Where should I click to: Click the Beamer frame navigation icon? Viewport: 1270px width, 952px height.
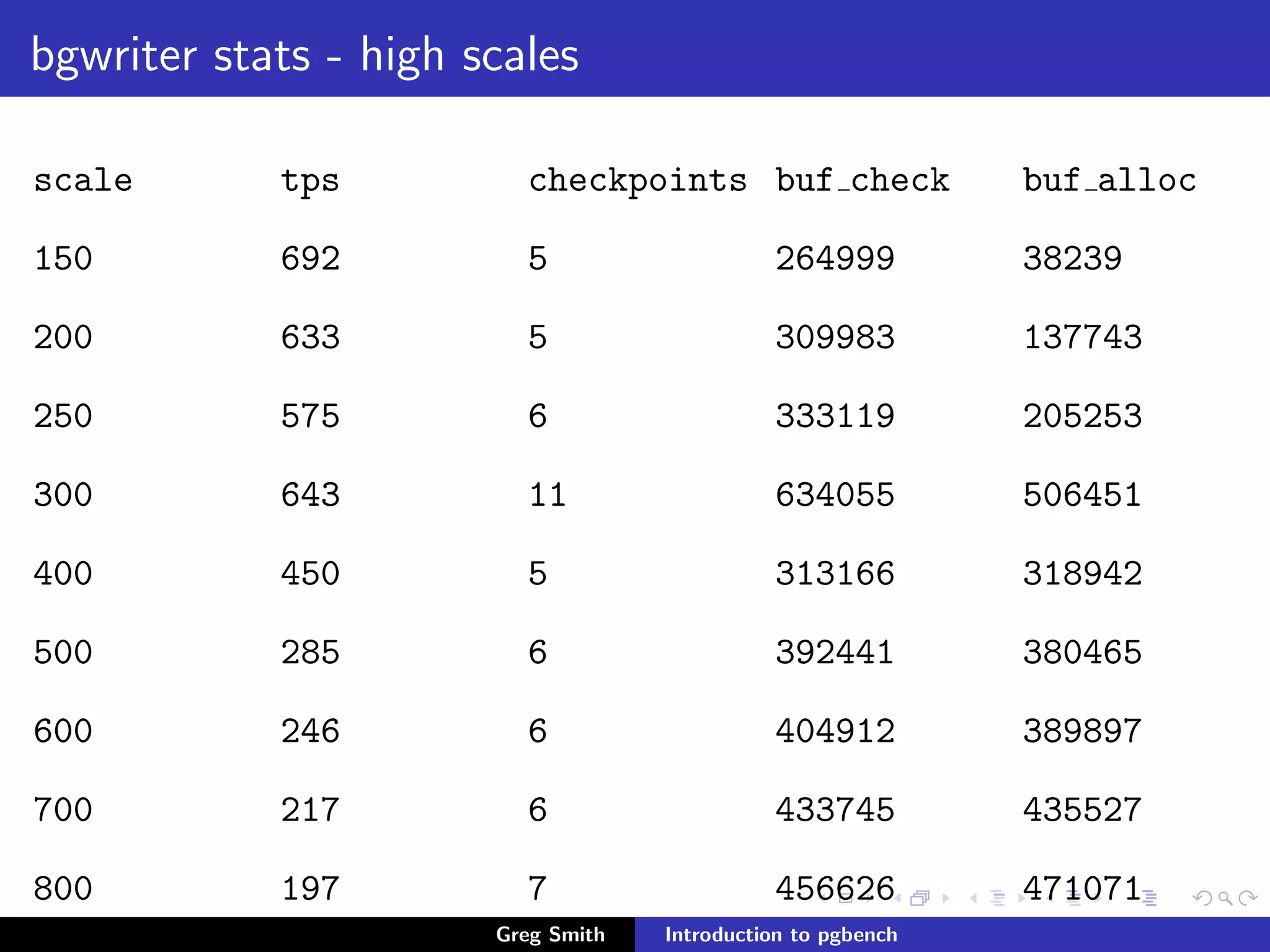pyautogui.click(x=920, y=897)
